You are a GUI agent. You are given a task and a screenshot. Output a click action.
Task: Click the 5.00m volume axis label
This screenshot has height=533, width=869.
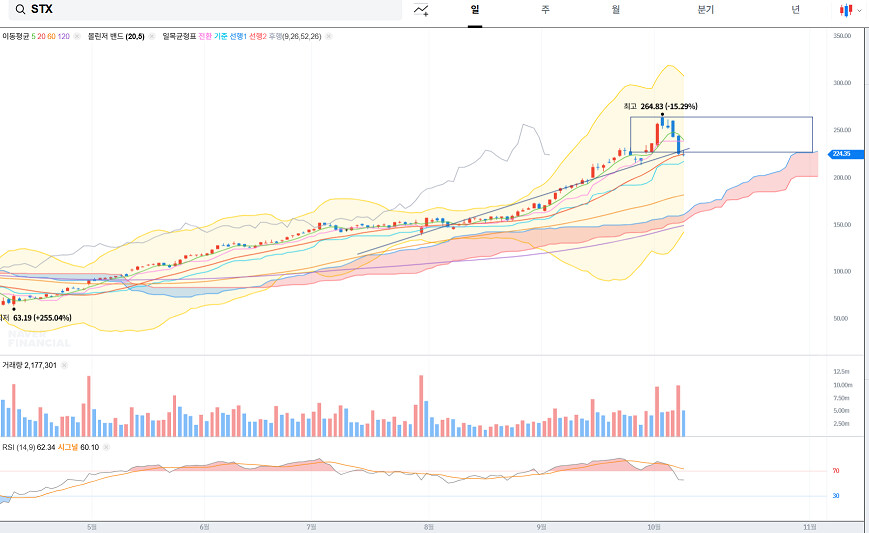[x=841, y=411]
